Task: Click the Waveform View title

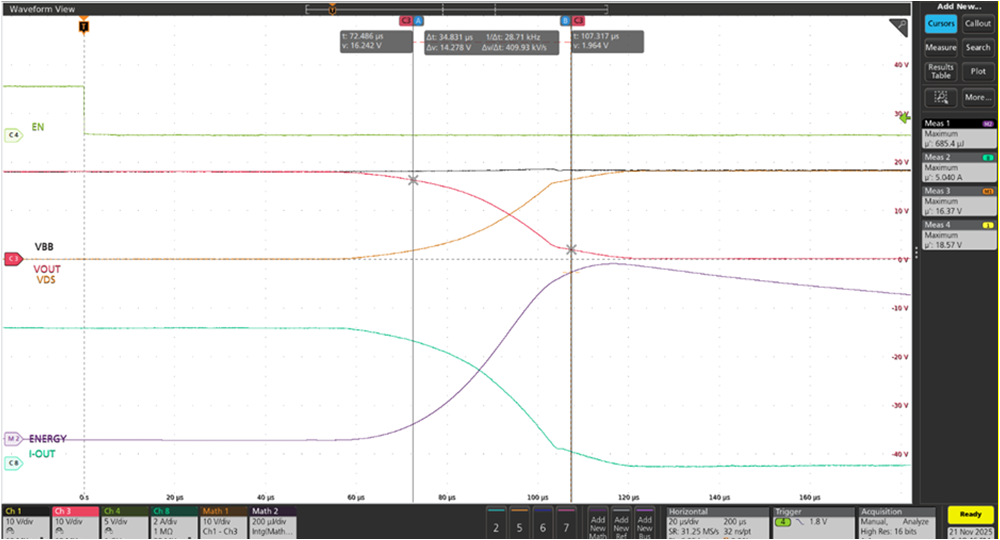Action: pyautogui.click(x=42, y=9)
